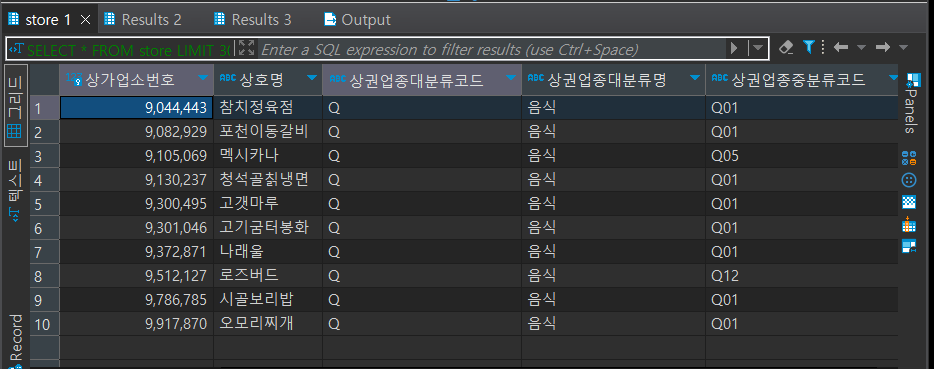This screenshot has height=369, width=934.
Task: Go forward using the right arrow icon
Action: point(882,47)
